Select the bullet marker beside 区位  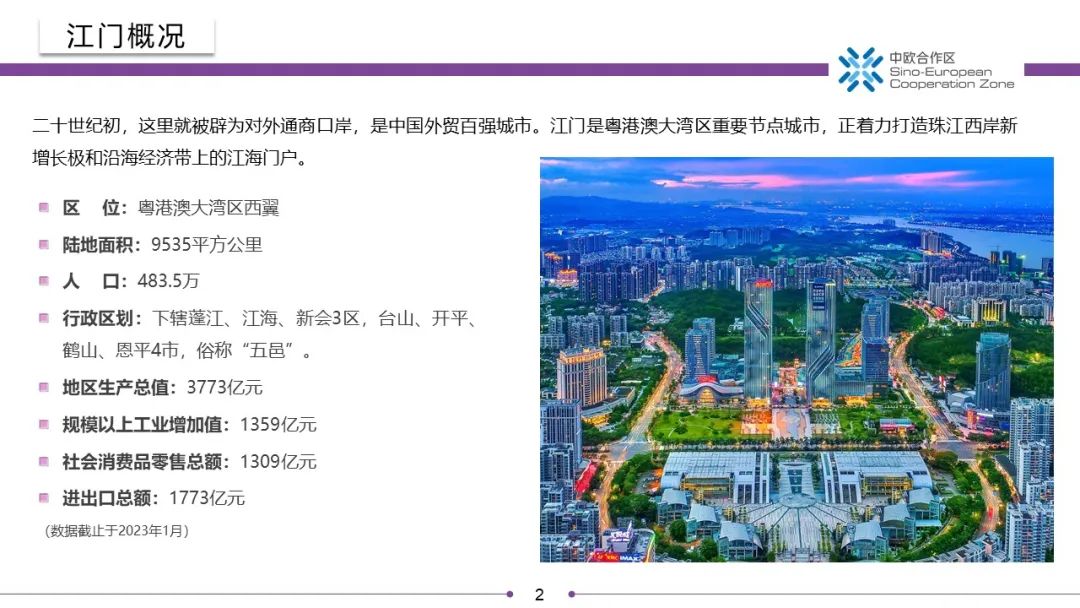[x=44, y=208]
